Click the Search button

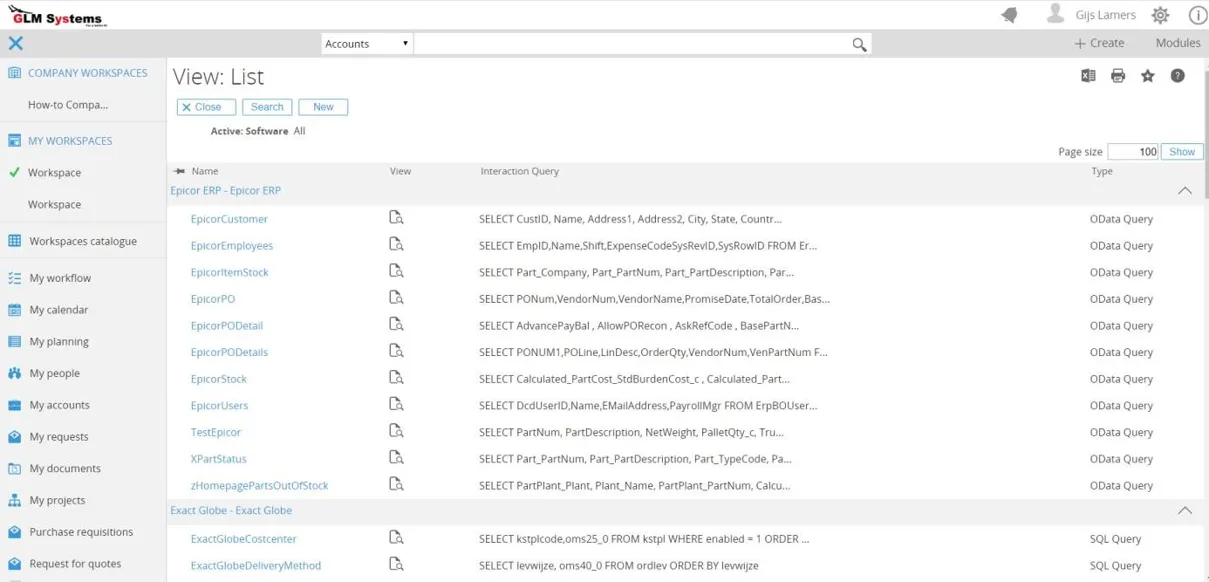click(267, 106)
